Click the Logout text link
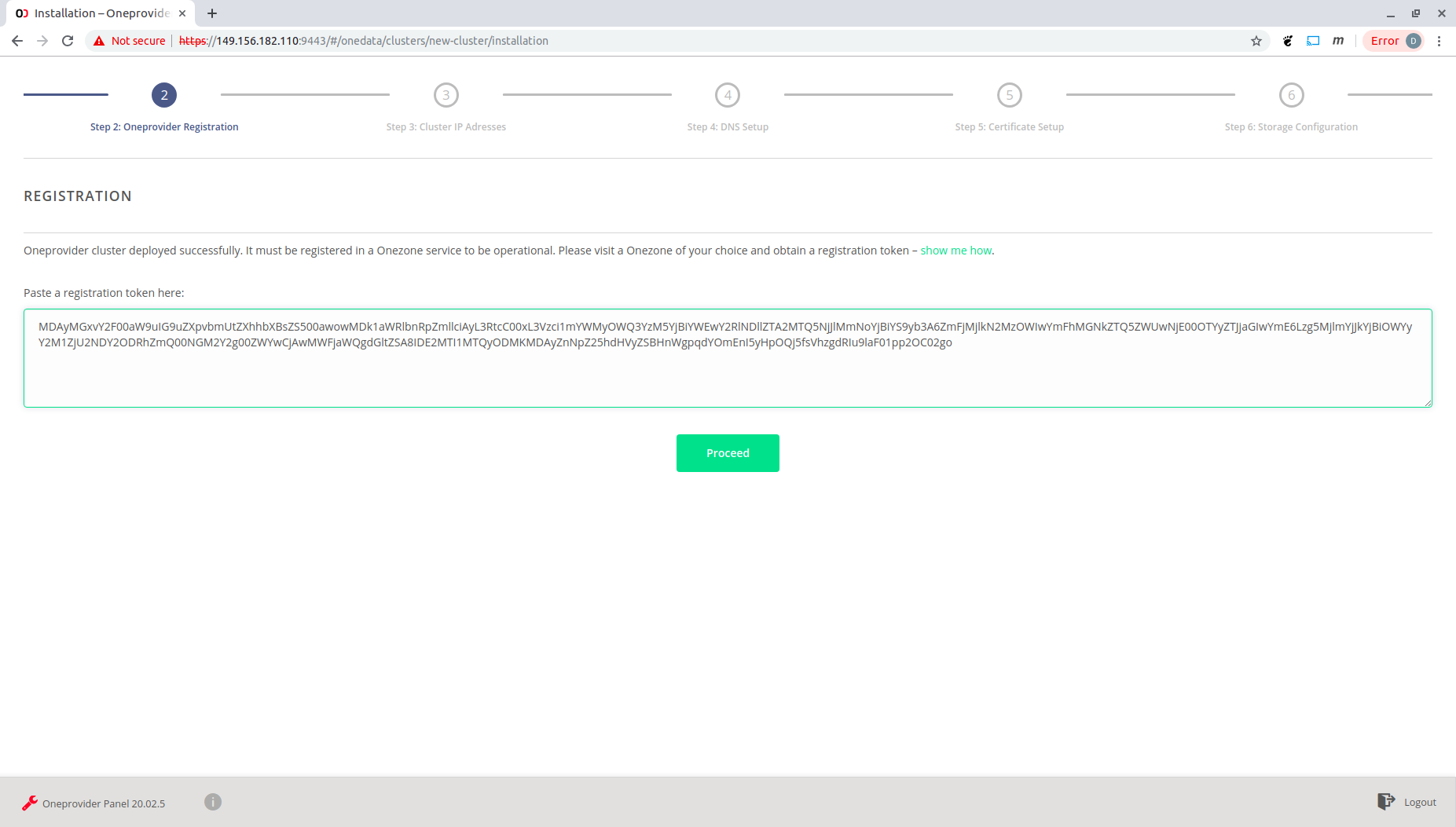 click(x=1420, y=803)
